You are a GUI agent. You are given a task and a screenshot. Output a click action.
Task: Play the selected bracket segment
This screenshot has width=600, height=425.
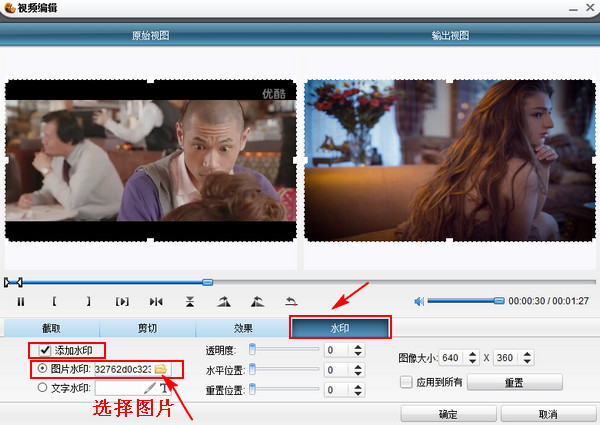(122, 302)
